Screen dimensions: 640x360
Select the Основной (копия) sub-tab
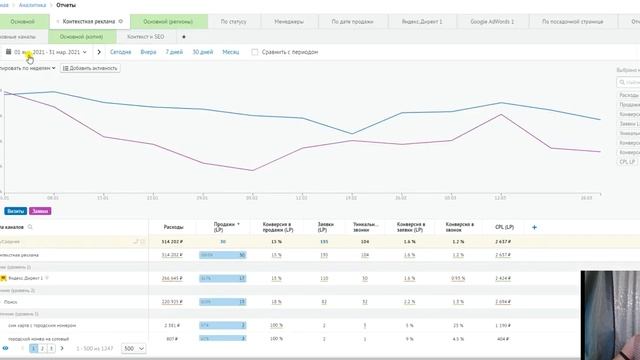(x=81, y=37)
